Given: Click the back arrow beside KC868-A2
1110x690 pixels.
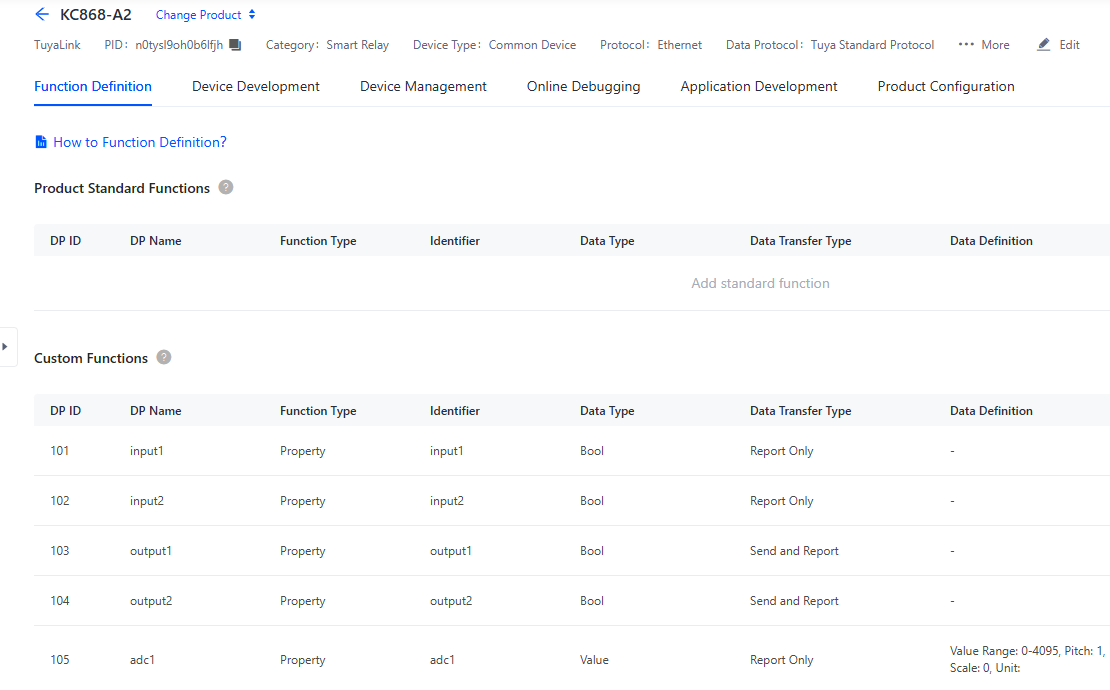Looking at the screenshot, I should click(42, 15).
